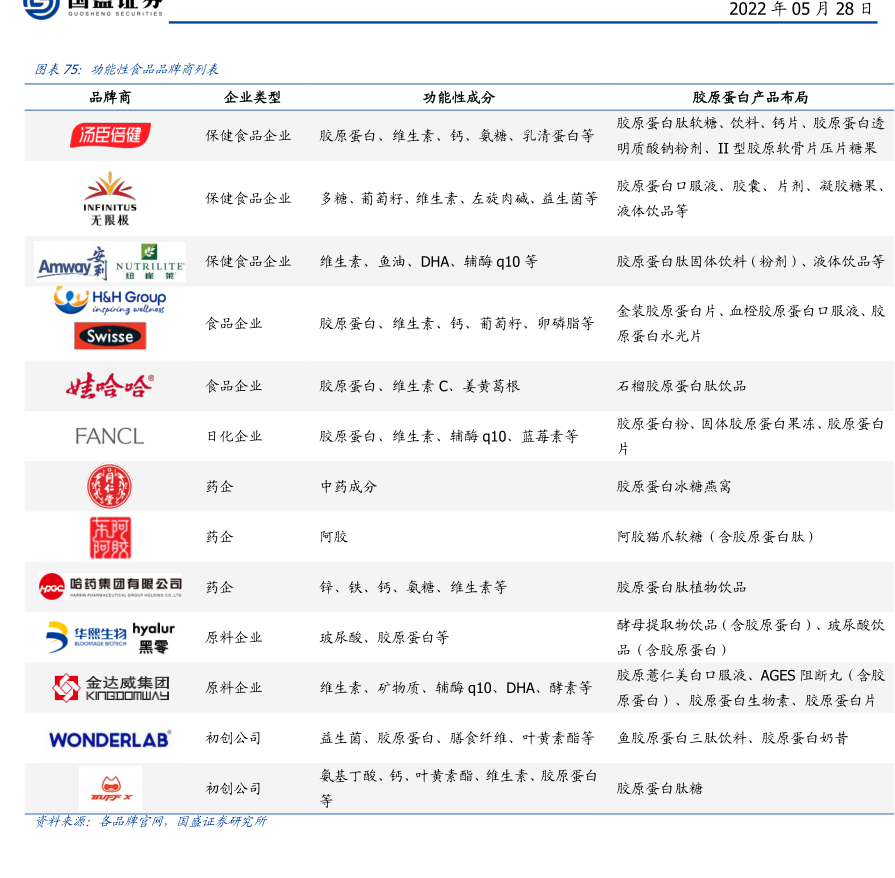Click the 玻尿酸、胶原蛋白等 cell
Image resolution: width=895 pixels, height=878 pixels.
(384, 638)
